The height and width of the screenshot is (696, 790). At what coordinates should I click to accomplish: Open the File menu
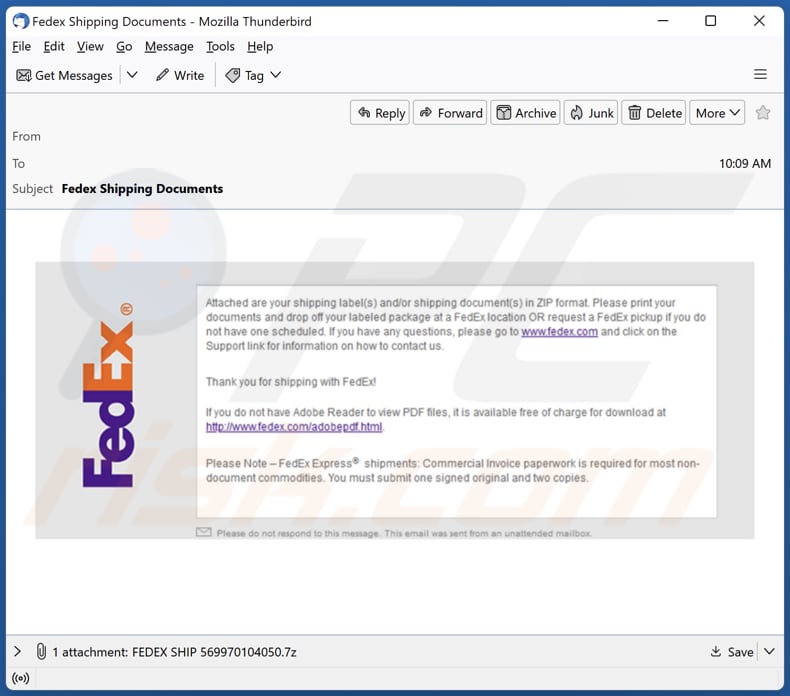pos(21,46)
